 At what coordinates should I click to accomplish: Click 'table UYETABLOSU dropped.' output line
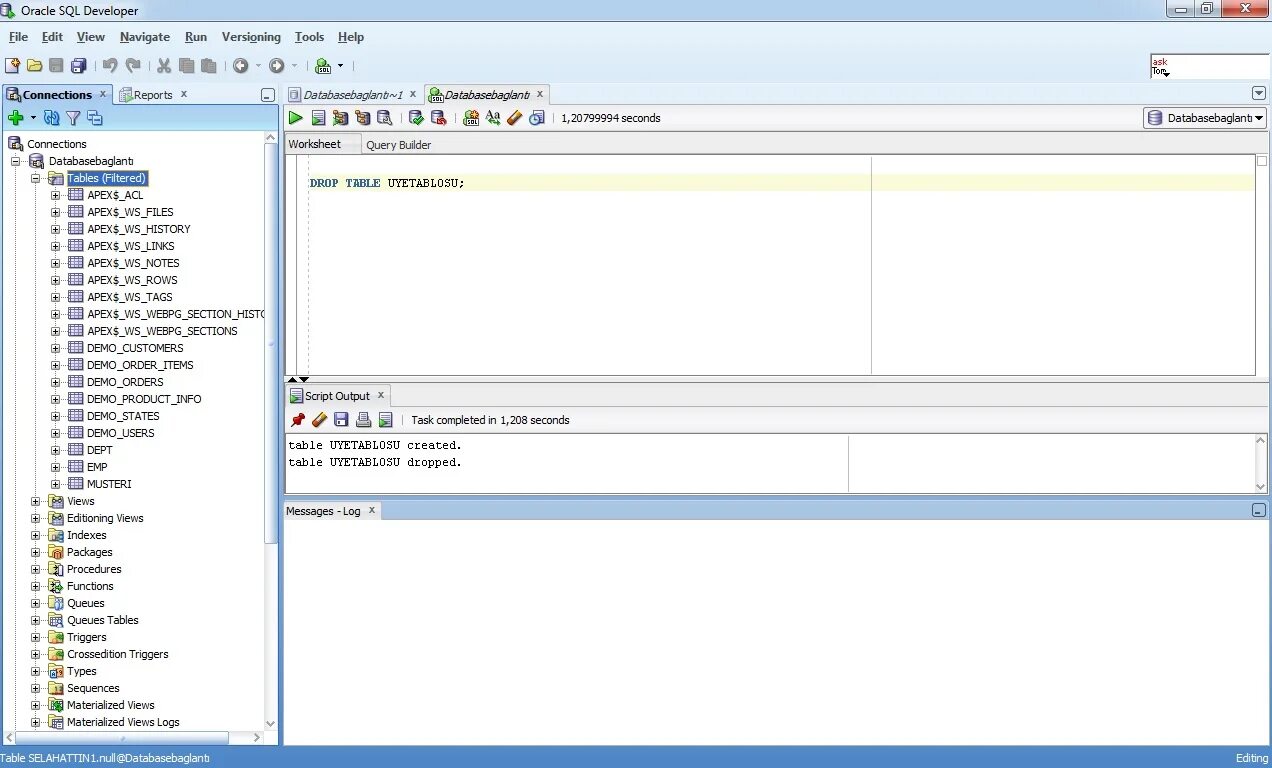tap(375, 462)
